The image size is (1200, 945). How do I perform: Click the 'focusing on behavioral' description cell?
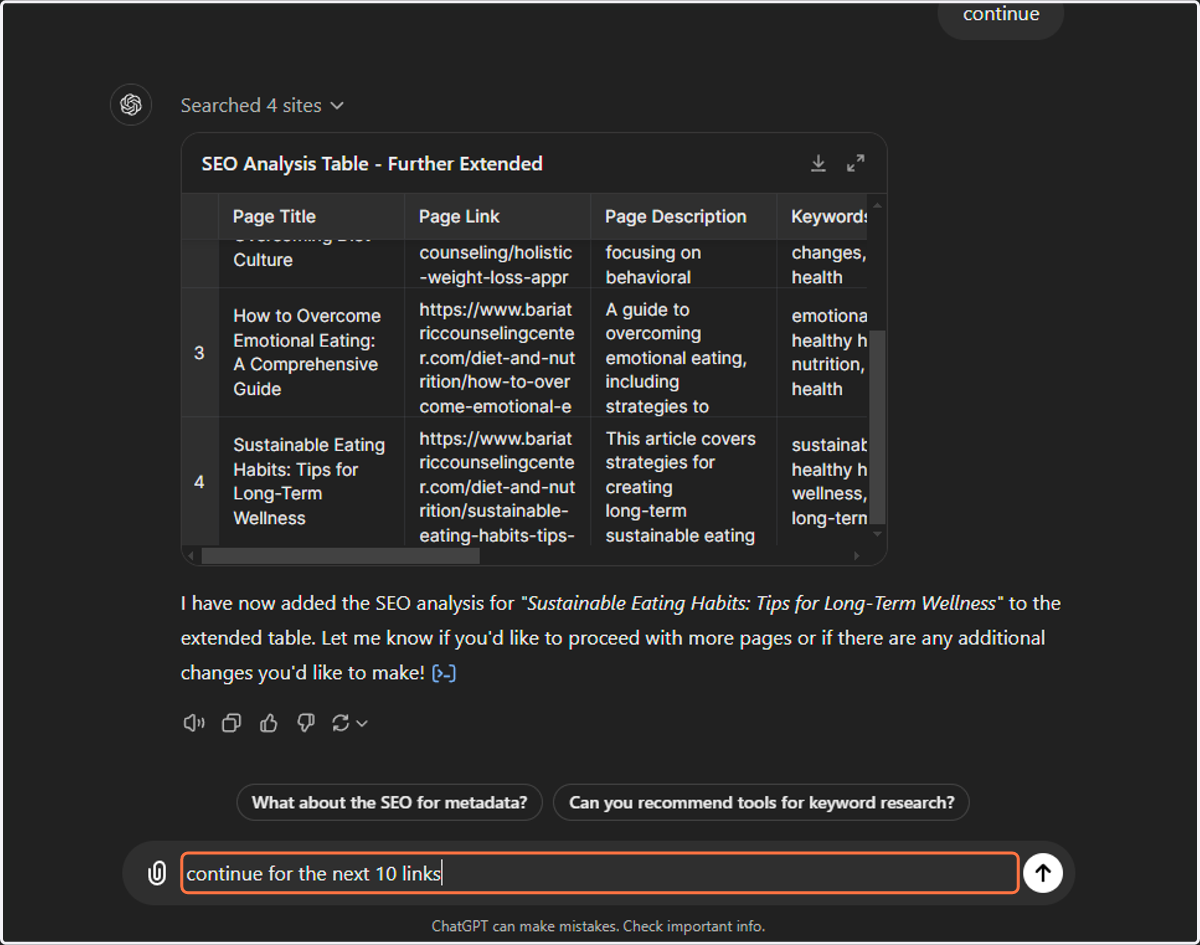pyautogui.click(x=683, y=264)
